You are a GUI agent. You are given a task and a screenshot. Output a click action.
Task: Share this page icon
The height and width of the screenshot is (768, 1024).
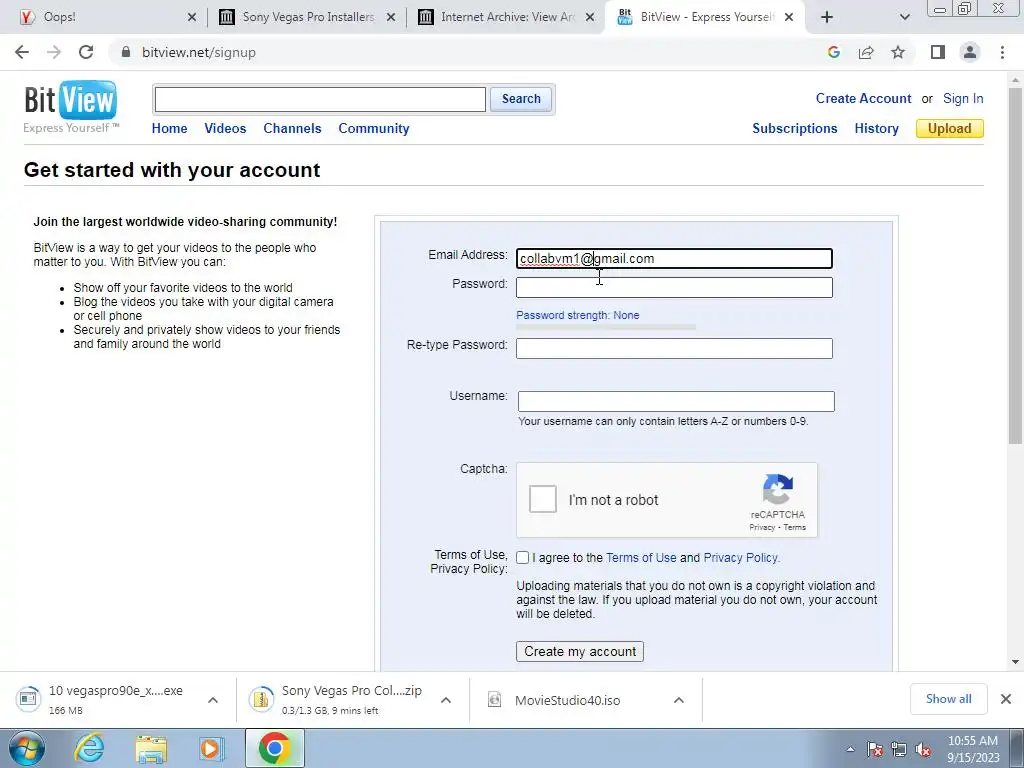coord(866,52)
